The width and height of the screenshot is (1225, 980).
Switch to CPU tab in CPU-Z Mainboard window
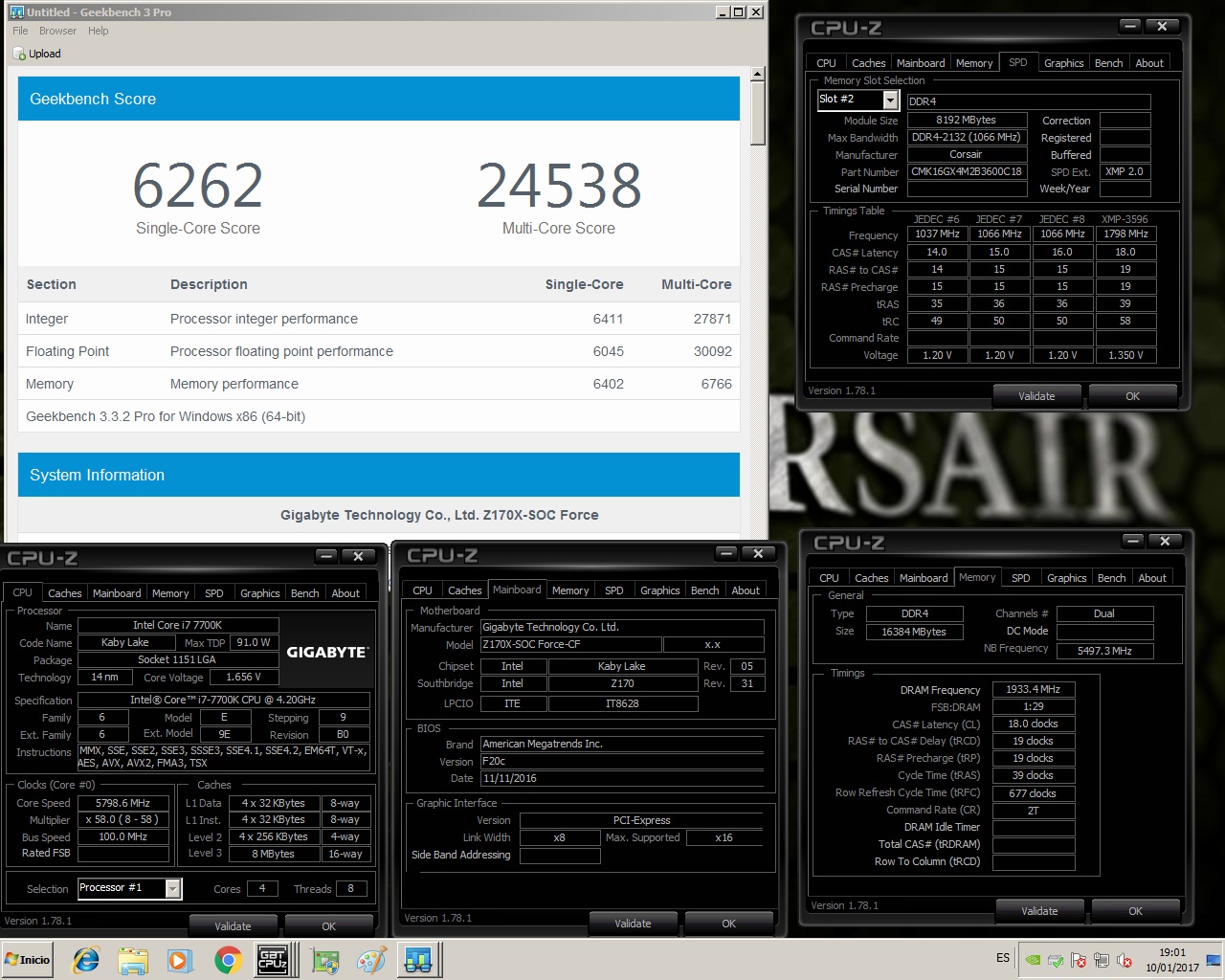[422, 590]
